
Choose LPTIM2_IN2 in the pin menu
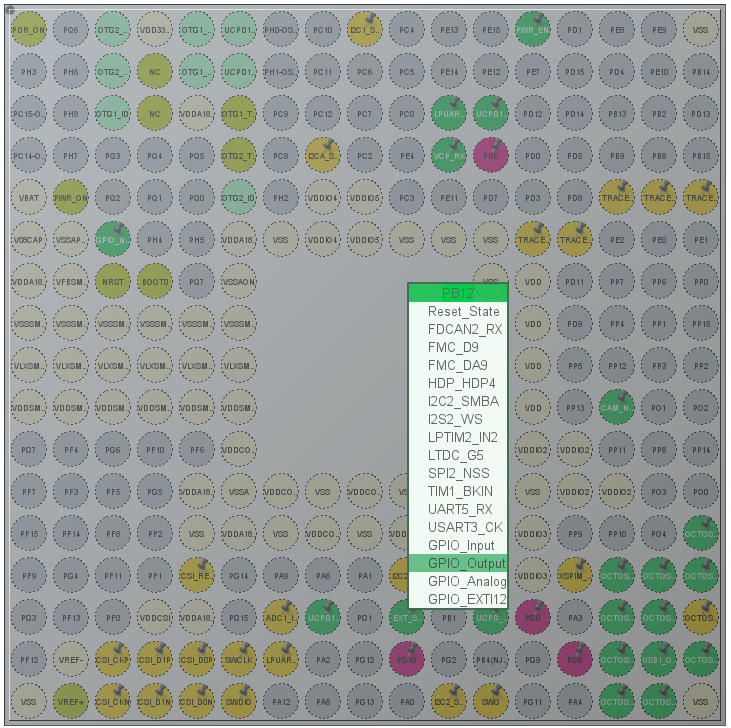[458, 437]
